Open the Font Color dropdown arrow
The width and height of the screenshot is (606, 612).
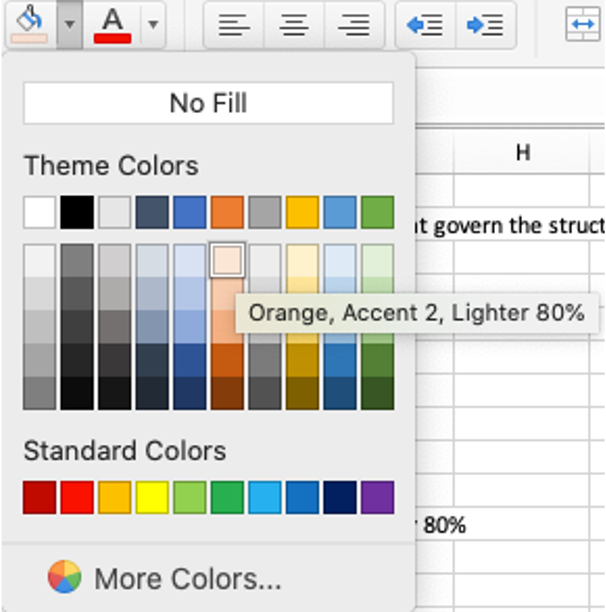(x=152, y=23)
